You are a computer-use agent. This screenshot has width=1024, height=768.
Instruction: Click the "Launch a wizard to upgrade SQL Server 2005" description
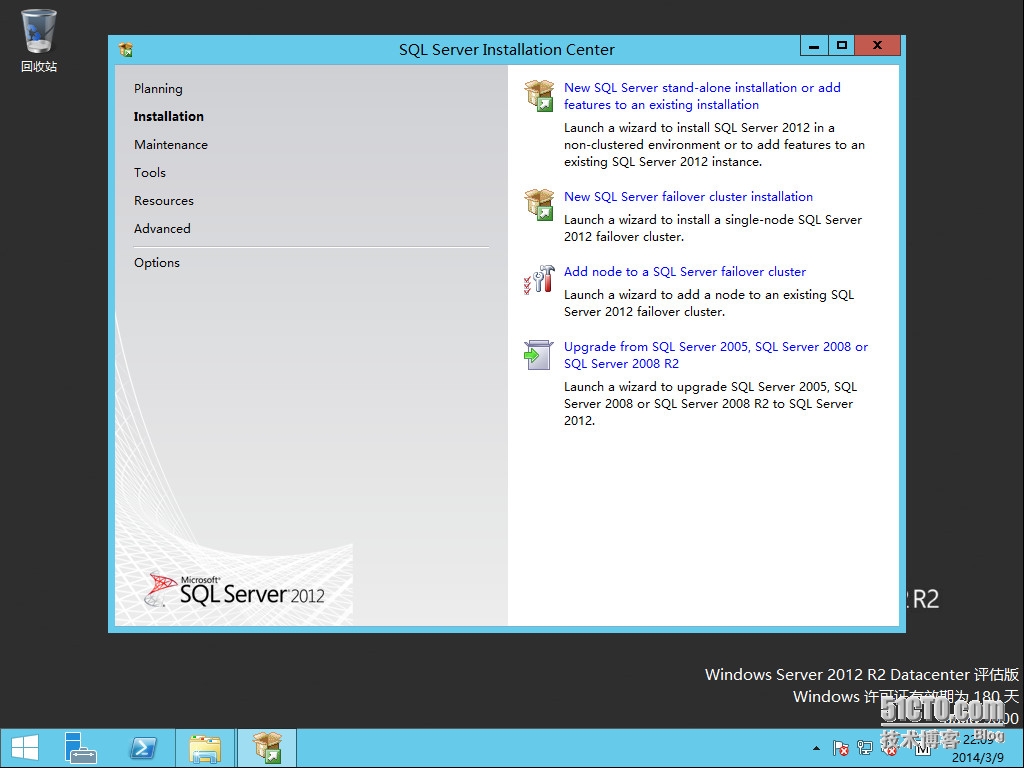pyautogui.click(x=711, y=404)
